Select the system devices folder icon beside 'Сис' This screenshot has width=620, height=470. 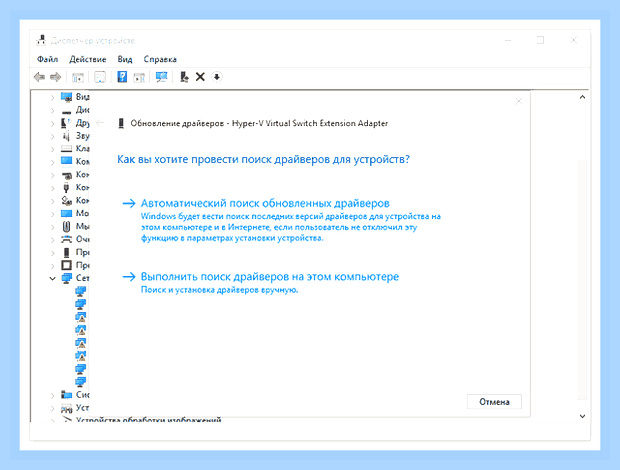point(66,394)
